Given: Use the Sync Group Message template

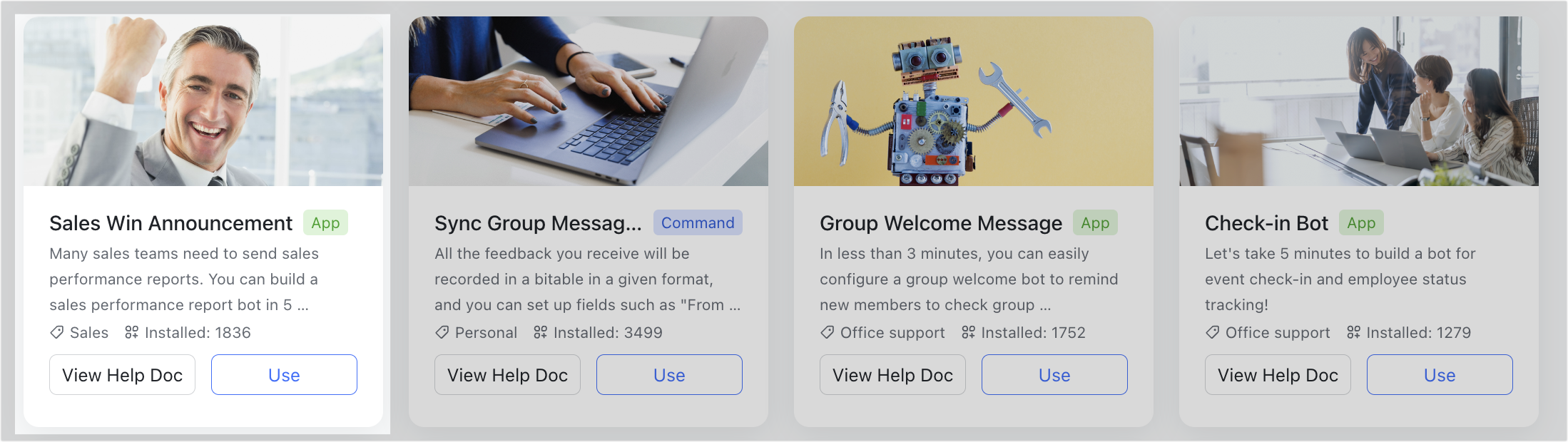Looking at the screenshot, I should 669,375.
